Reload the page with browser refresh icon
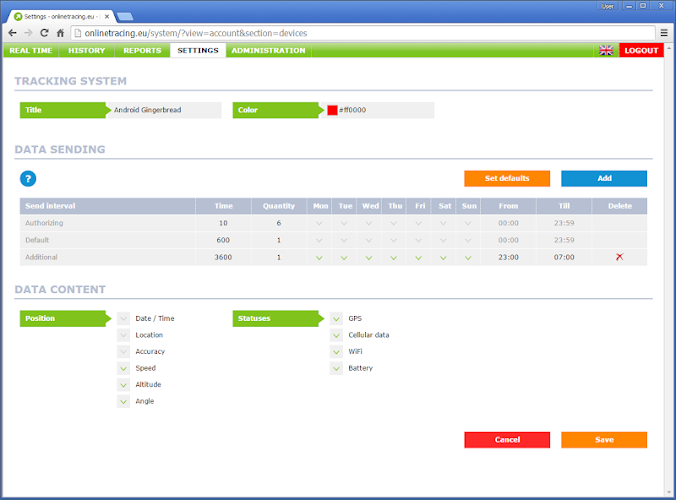Screen dimensions: 676x500 (44, 32)
